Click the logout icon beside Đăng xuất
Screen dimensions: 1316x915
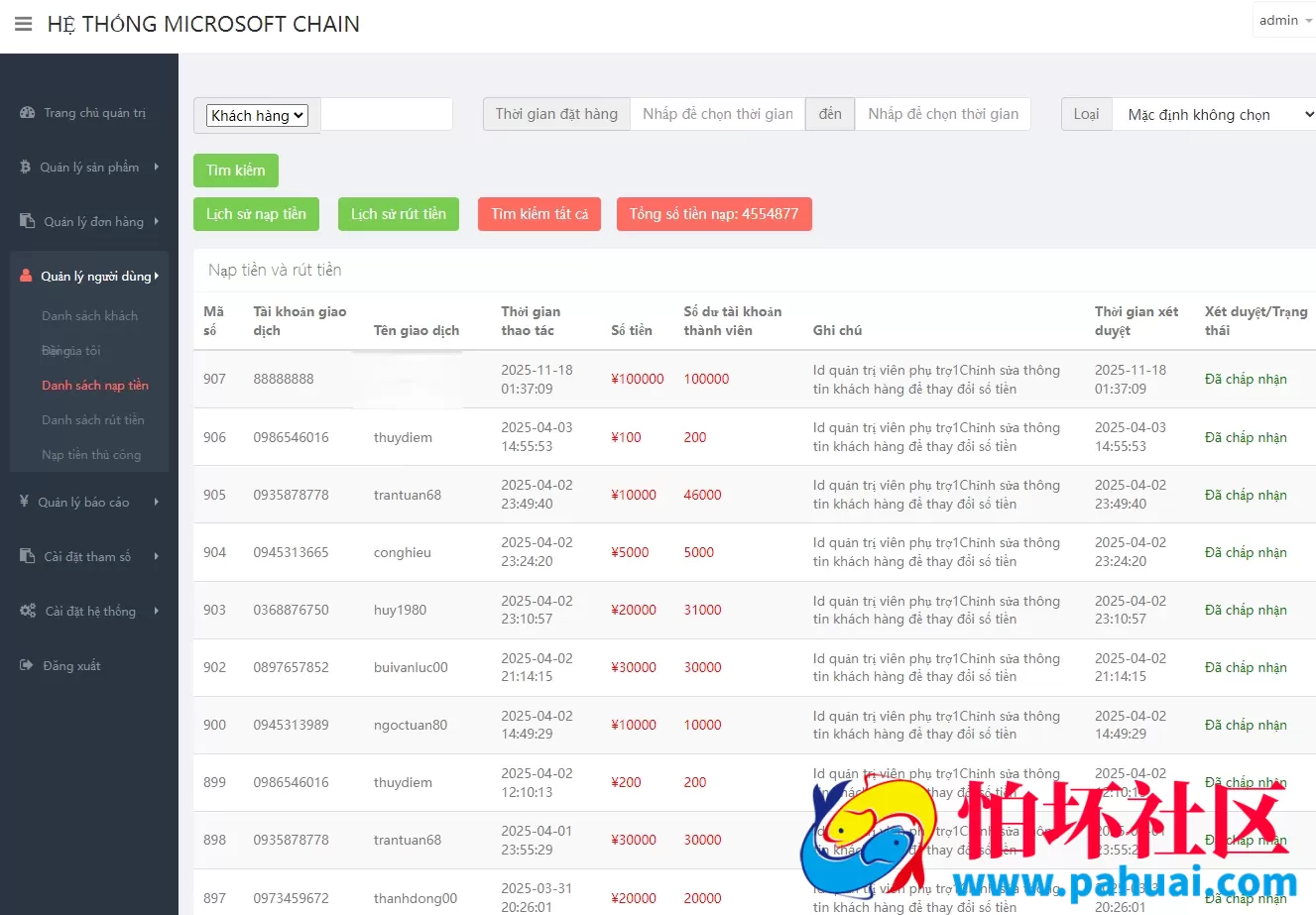(x=27, y=665)
